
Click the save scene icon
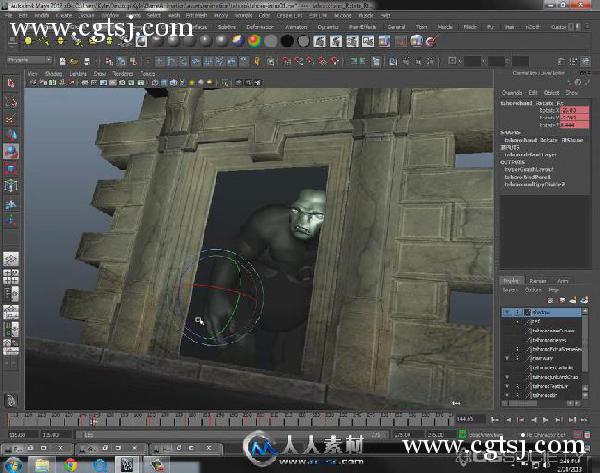[87, 61]
